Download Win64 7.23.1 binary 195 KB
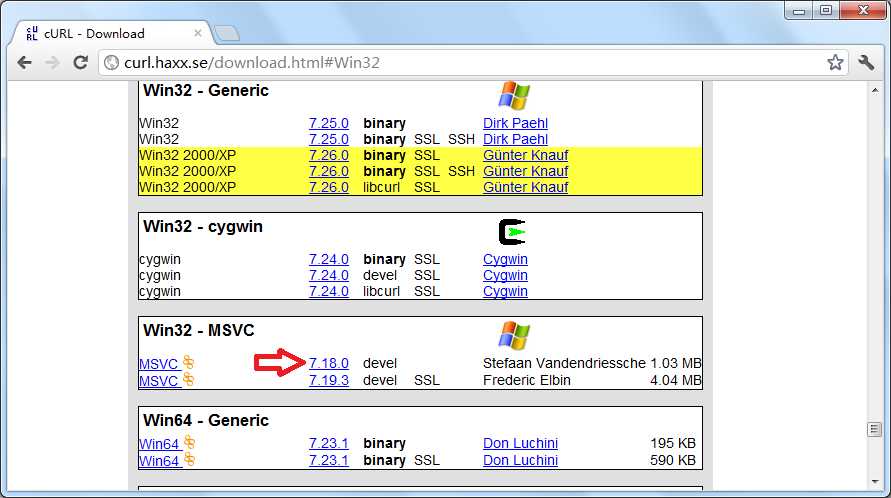The image size is (891, 498). click(x=328, y=443)
